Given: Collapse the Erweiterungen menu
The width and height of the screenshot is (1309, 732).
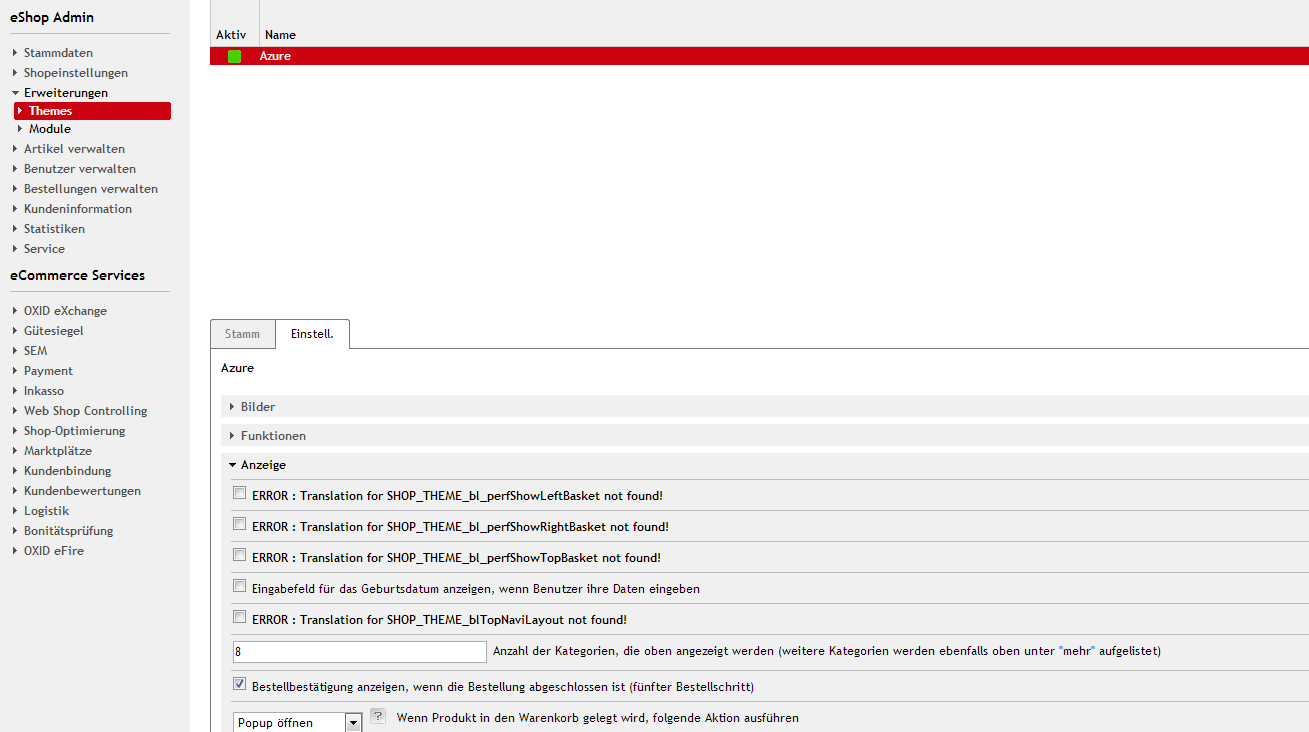Looking at the screenshot, I should pyautogui.click(x=66, y=93).
